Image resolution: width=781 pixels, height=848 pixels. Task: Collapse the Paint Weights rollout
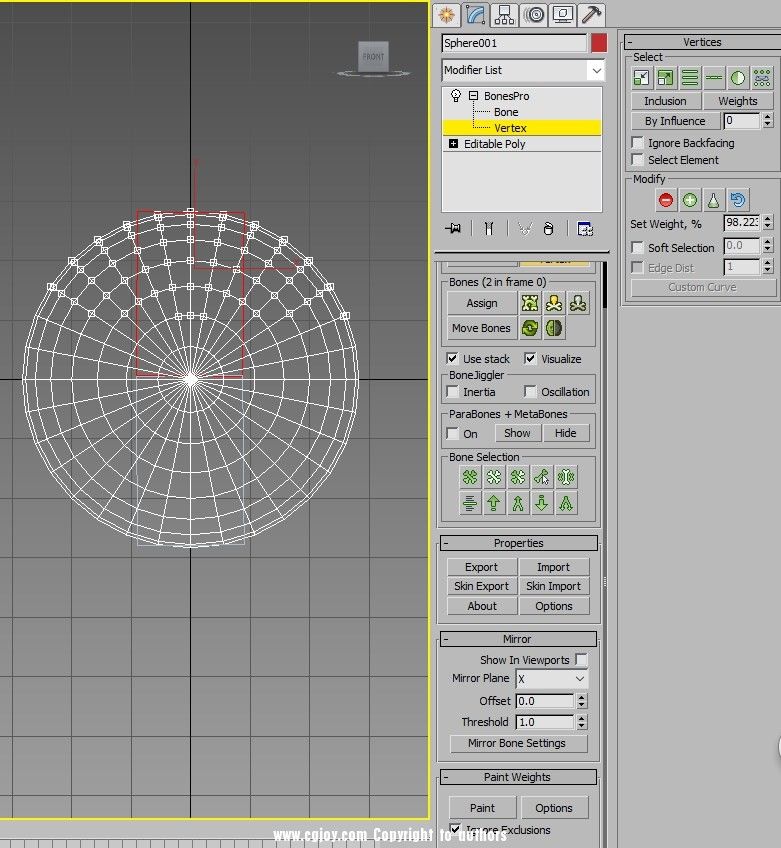(x=518, y=777)
